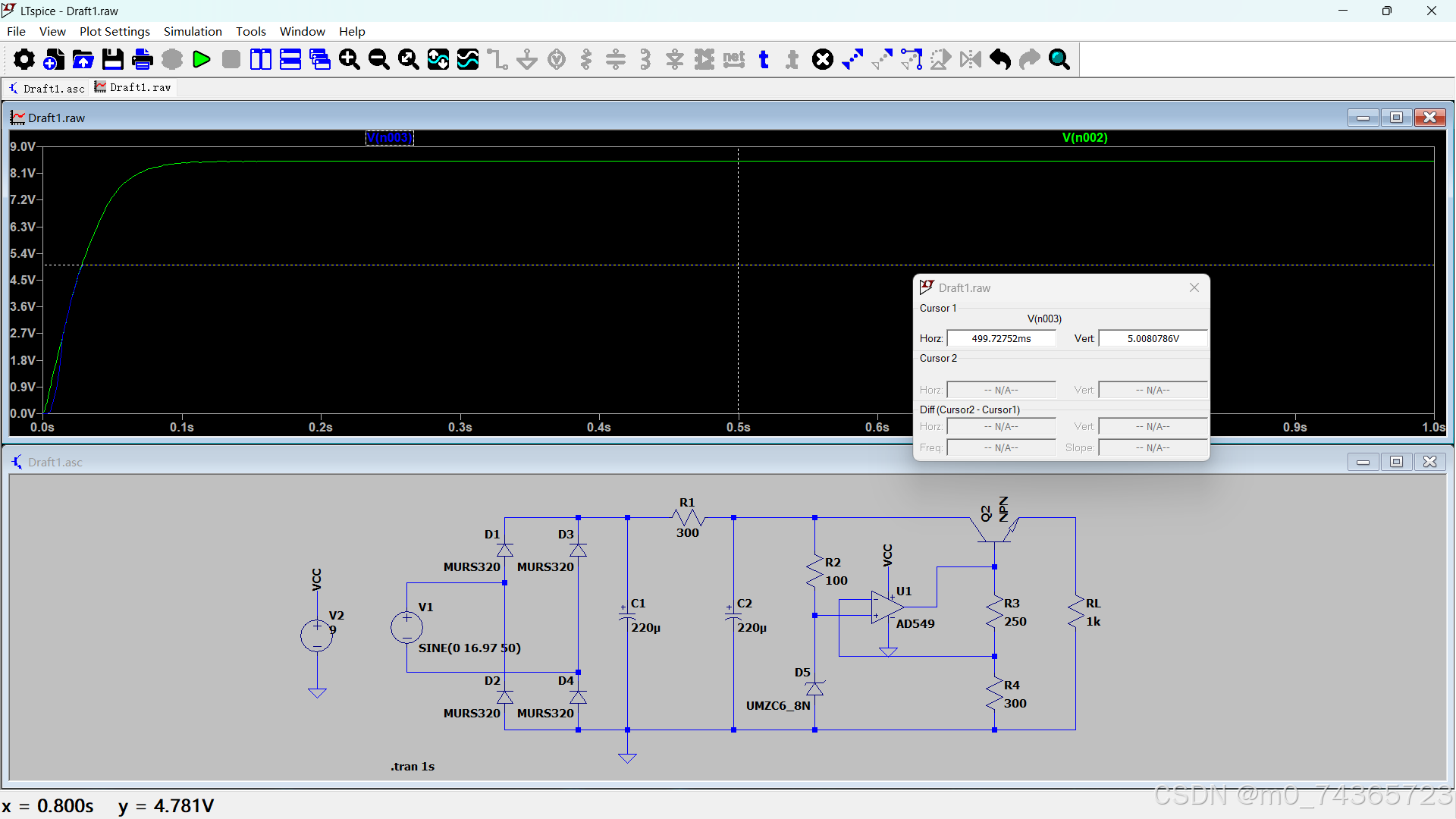Click the Save floppy disk icon

pyautogui.click(x=113, y=59)
